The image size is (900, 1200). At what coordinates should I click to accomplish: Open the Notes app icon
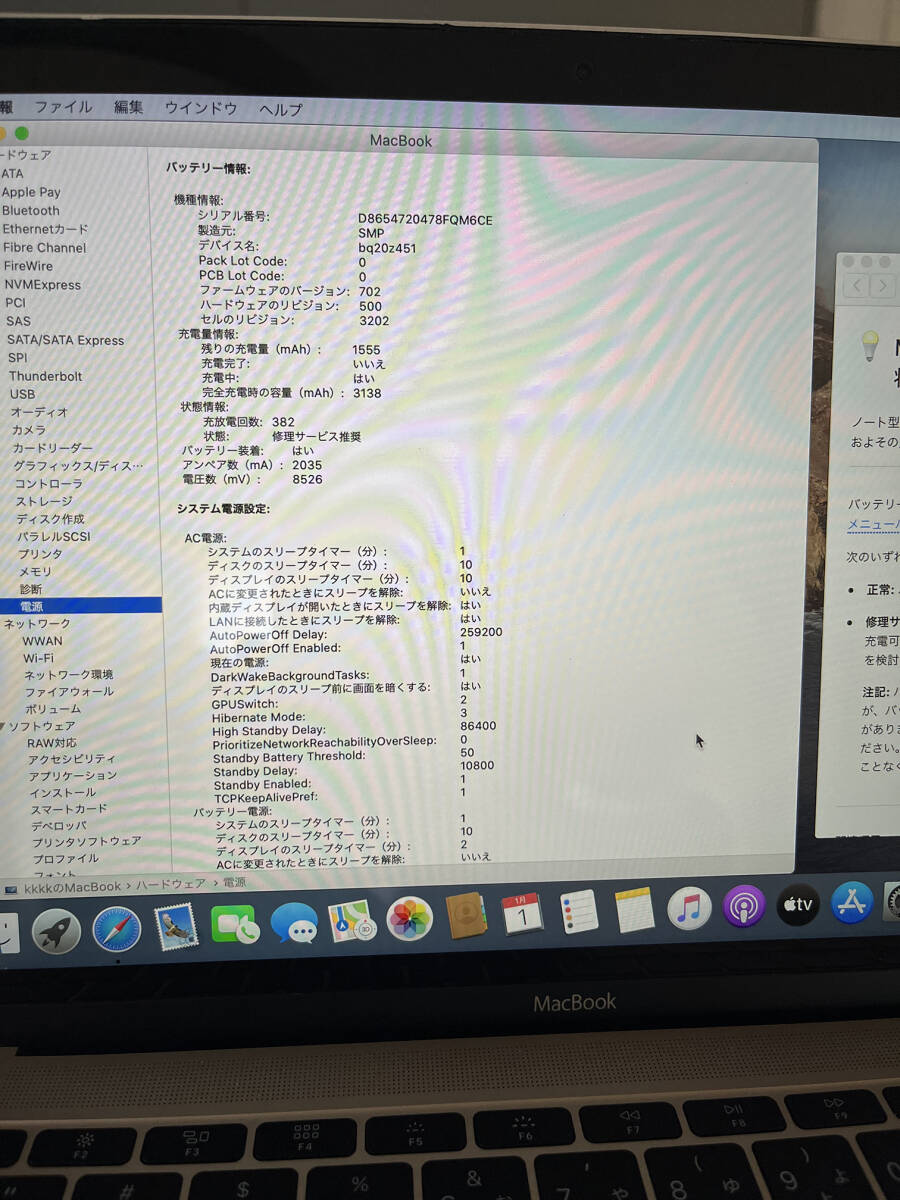pos(634,910)
